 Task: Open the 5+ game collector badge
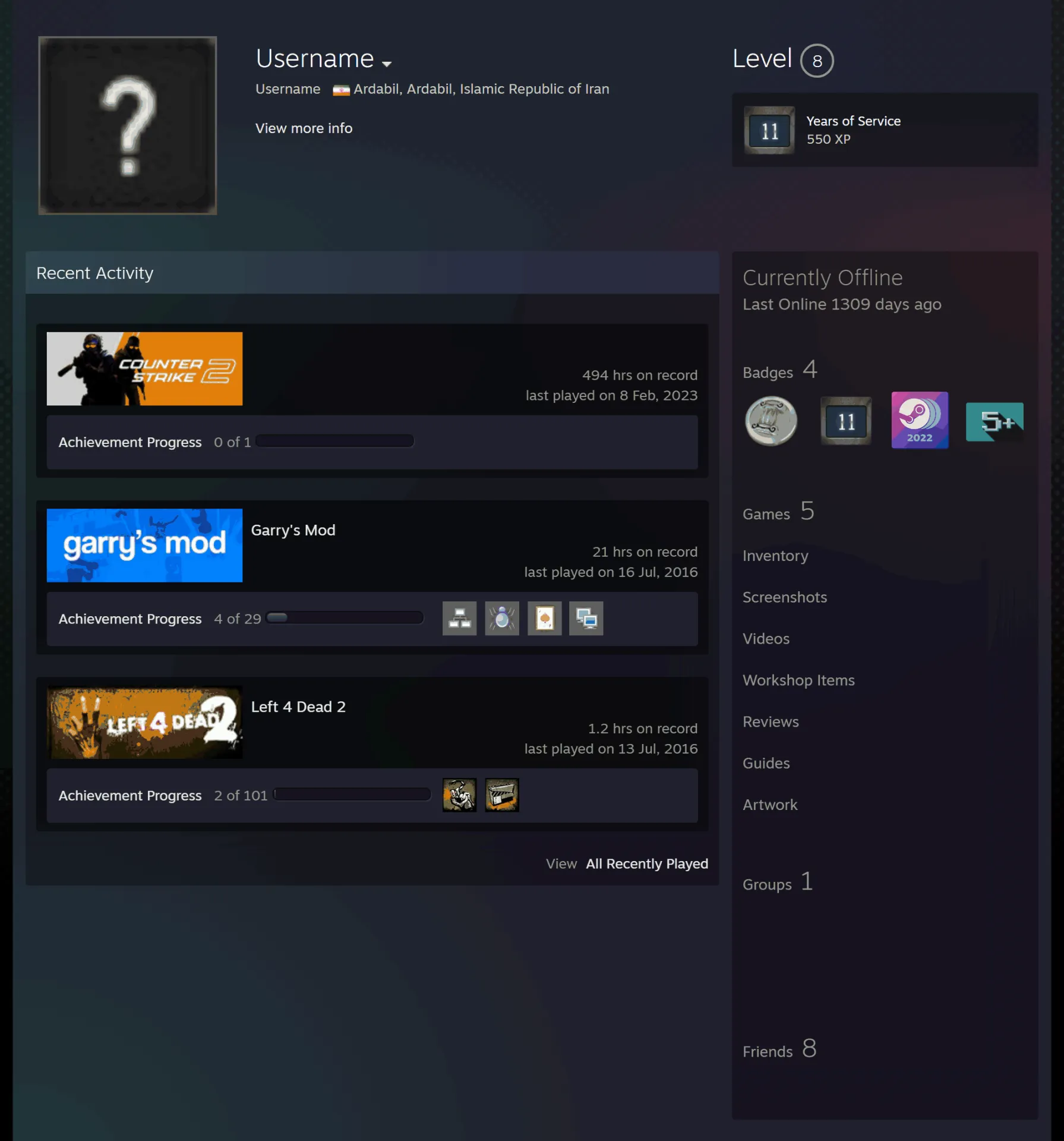[x=994, y=421]
